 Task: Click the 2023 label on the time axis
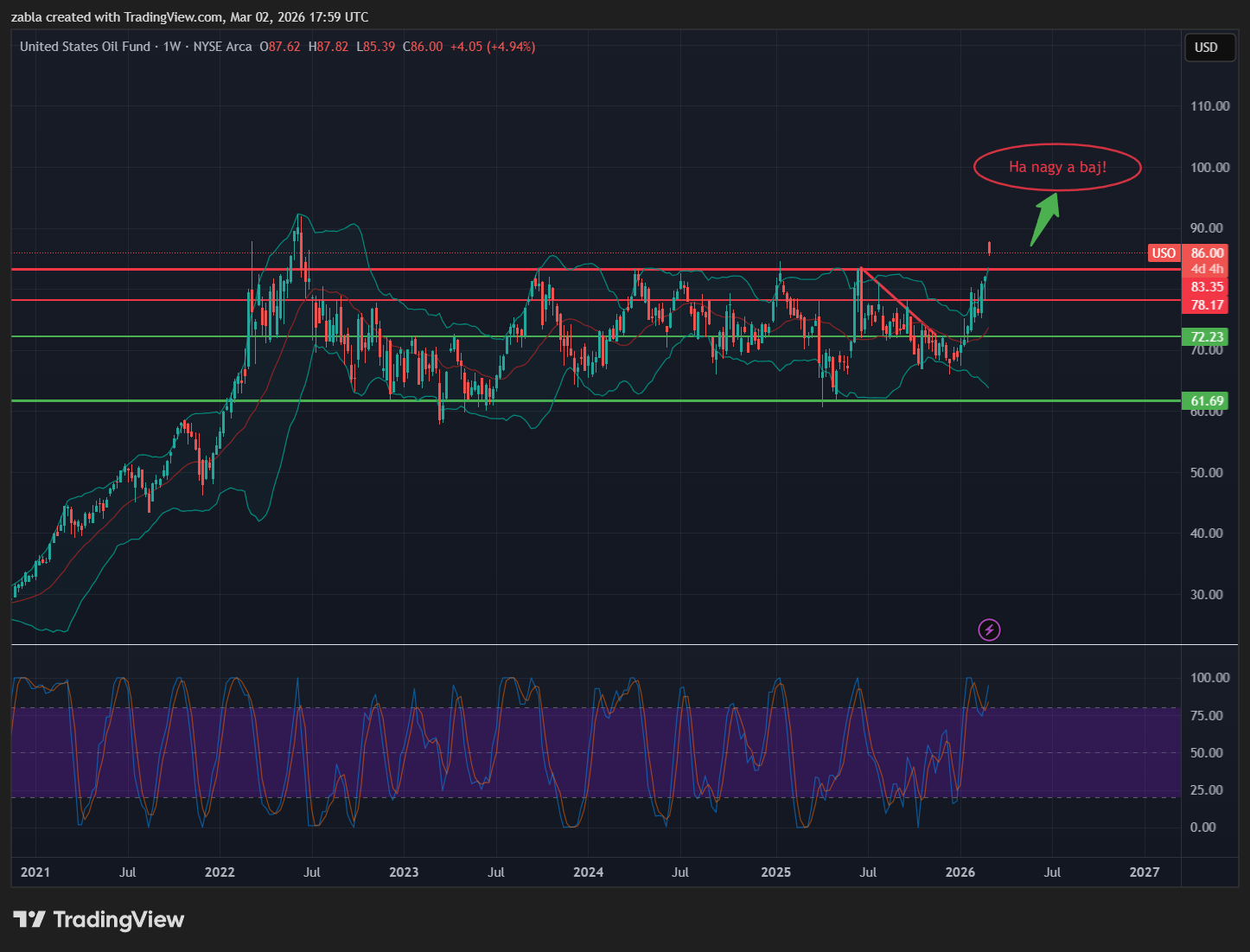click(x=404, y=872)
